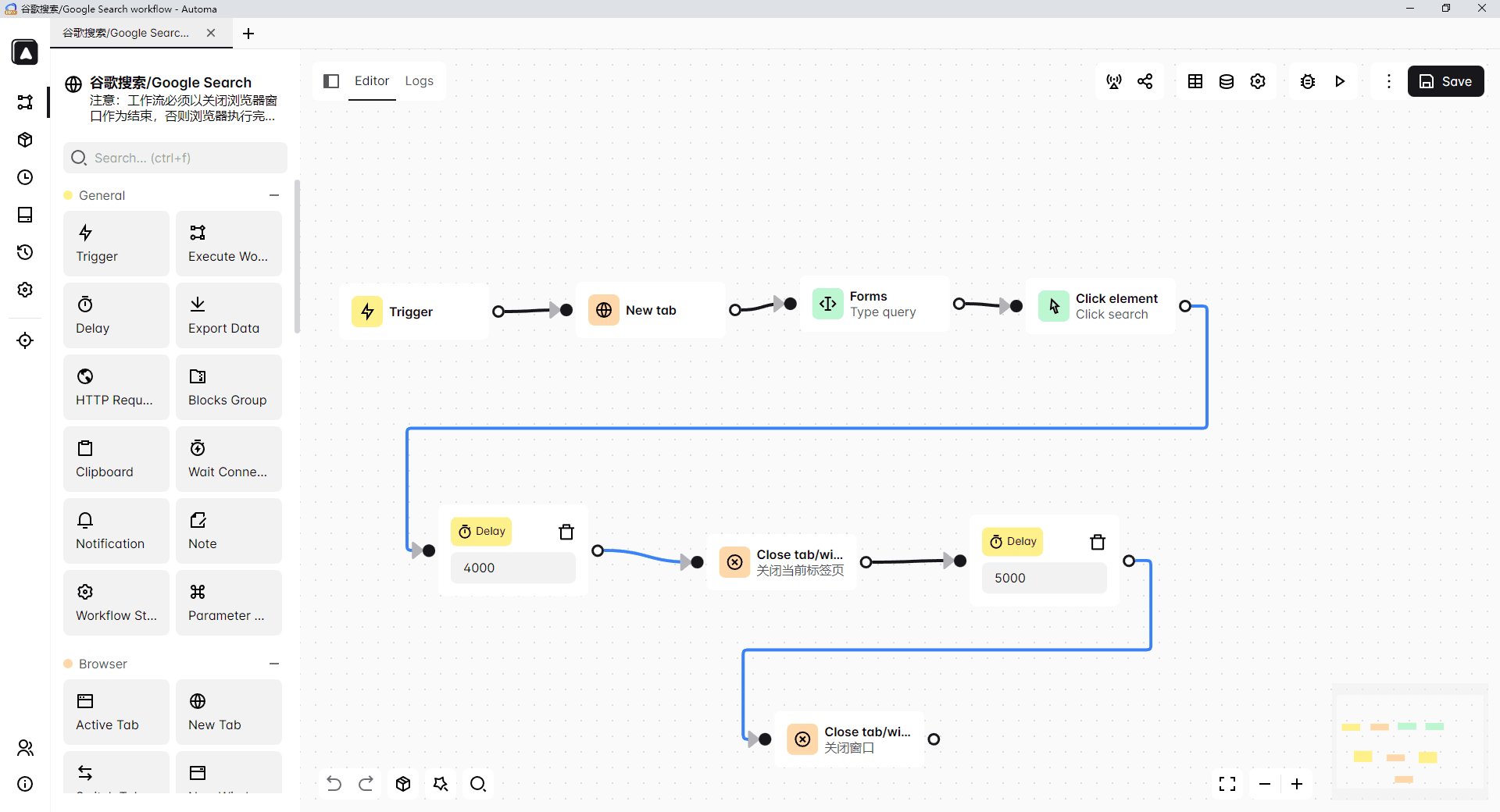Delete the 4000 Delay block
Screen dimensions: 1500x812
[x=566, y=532]
